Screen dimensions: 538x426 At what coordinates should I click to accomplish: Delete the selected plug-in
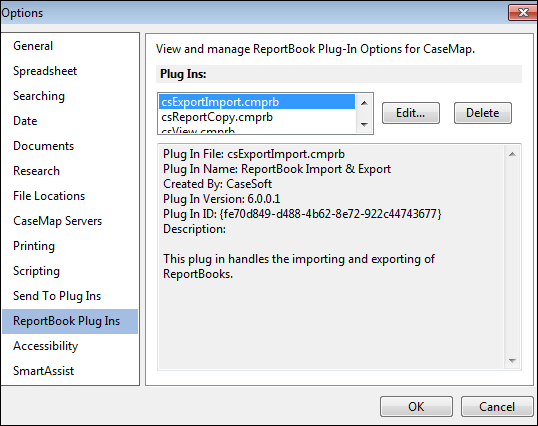(x=483, y=113)
